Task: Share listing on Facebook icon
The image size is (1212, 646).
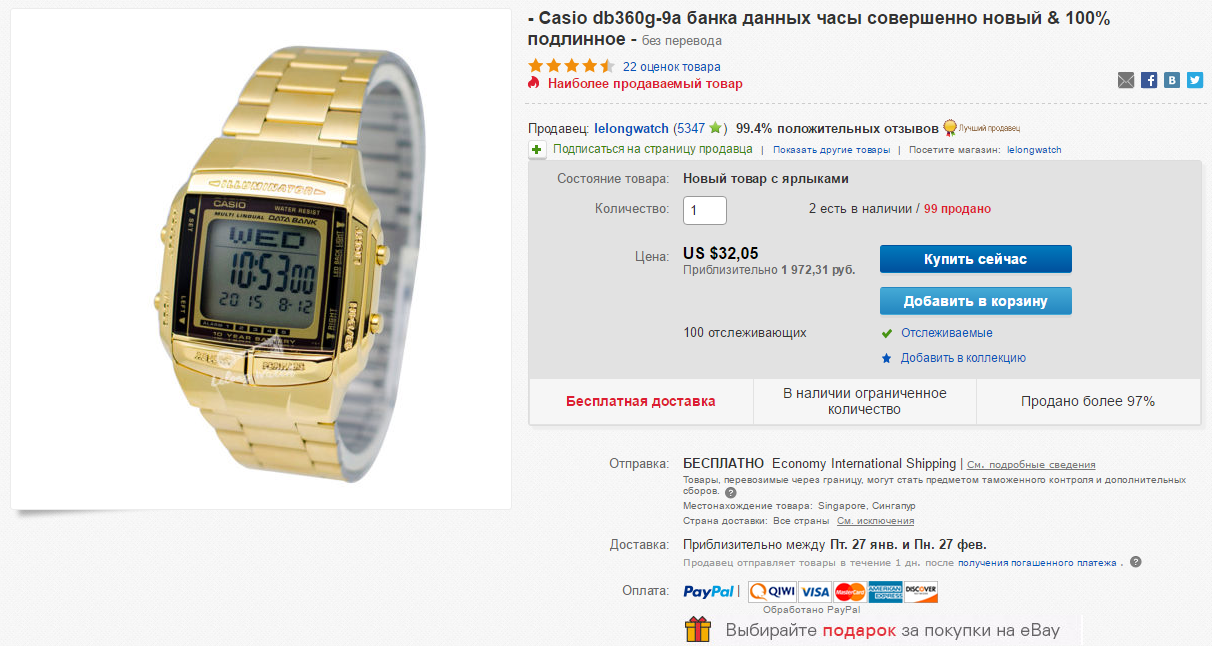Action: pyautogui.click(x=1149, y=80)
